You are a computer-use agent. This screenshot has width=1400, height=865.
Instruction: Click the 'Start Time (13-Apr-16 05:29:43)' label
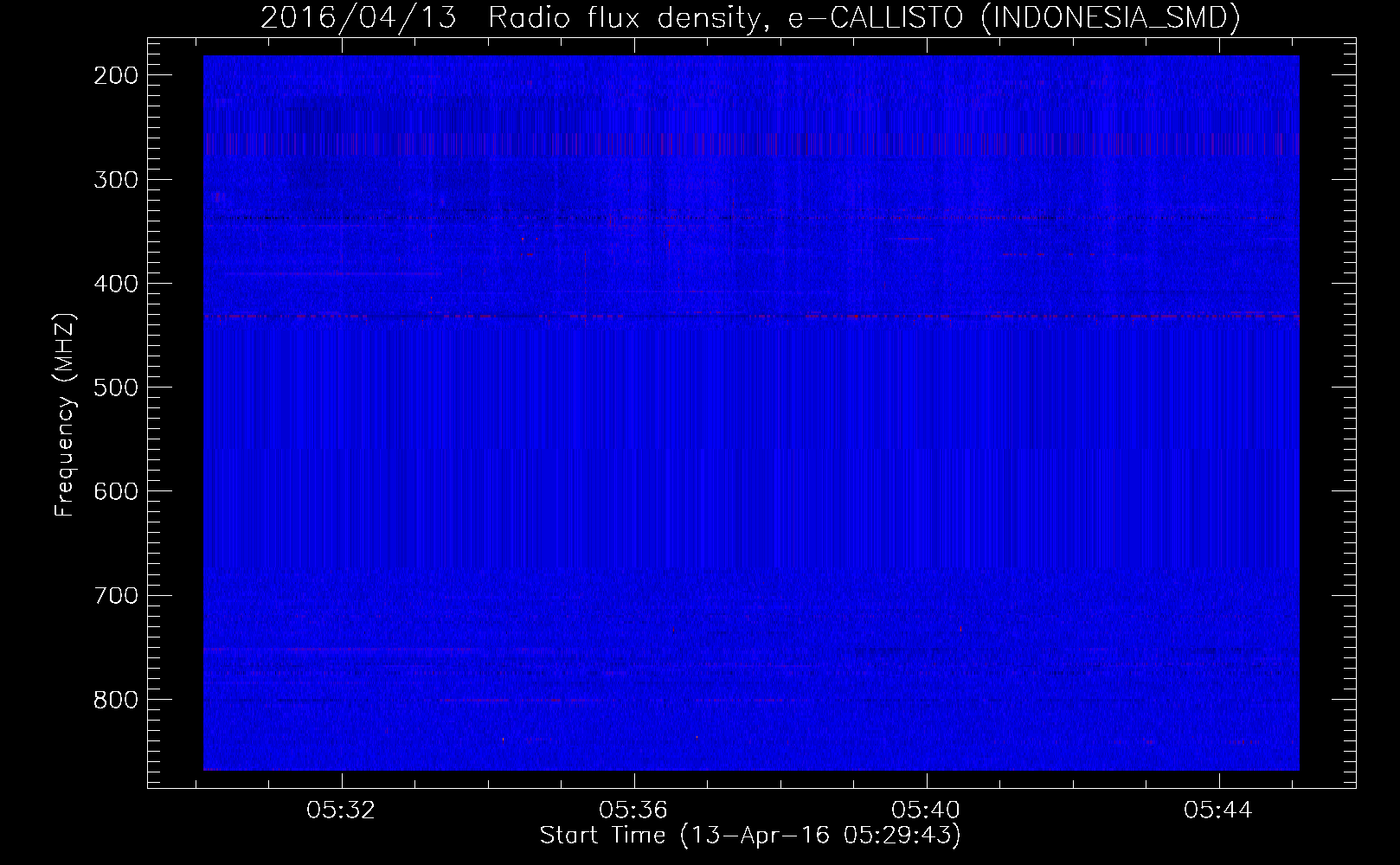point(750,836)
